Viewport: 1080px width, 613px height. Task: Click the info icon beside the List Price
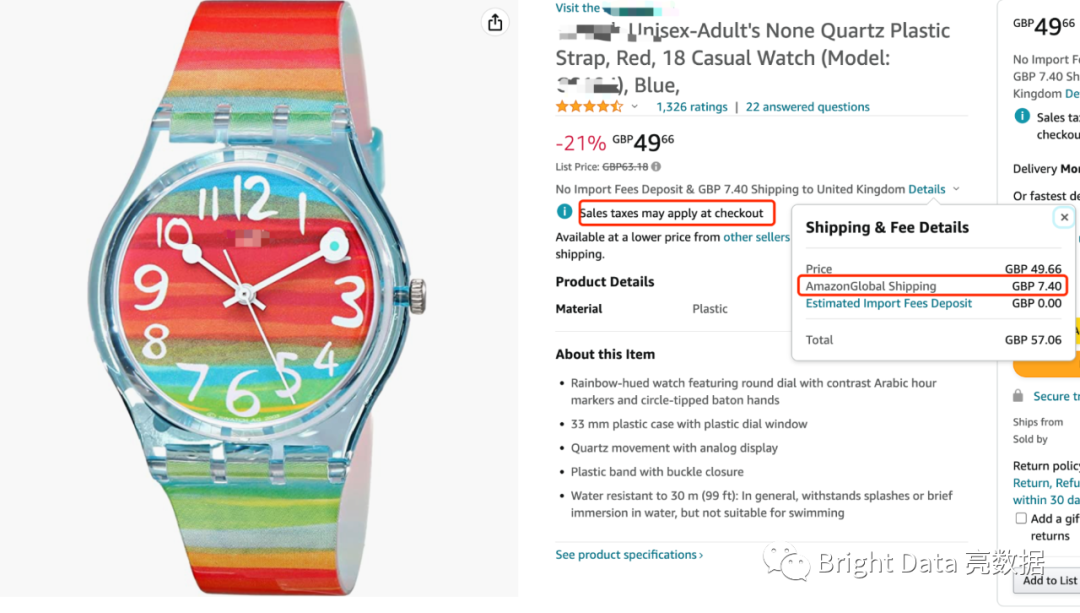[x=656, y=167]
